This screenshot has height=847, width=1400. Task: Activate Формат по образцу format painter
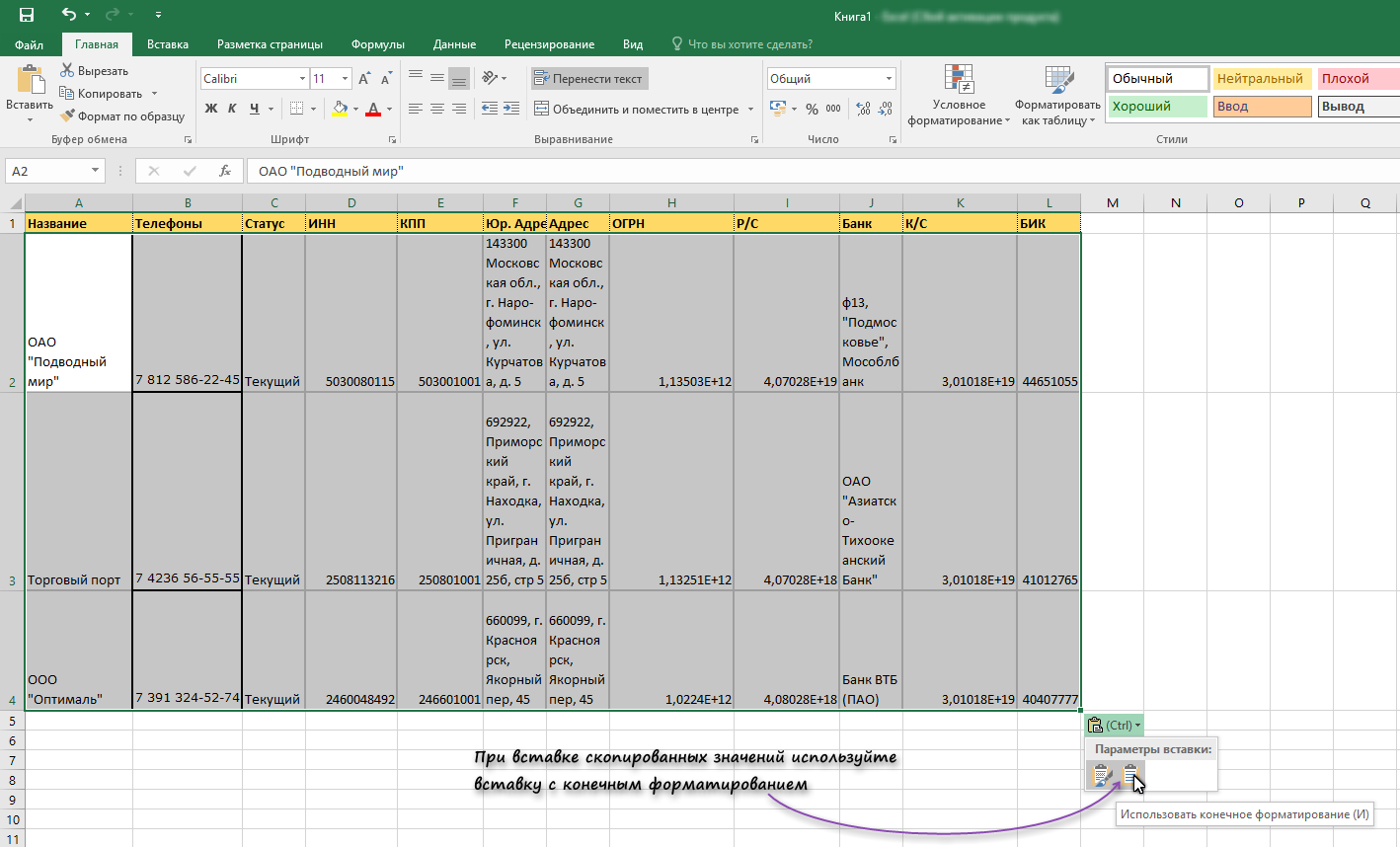point(122,116)
